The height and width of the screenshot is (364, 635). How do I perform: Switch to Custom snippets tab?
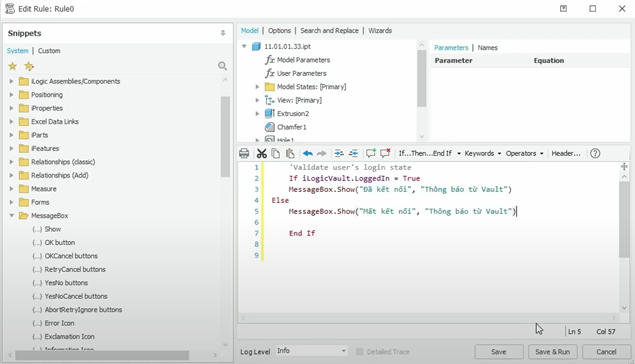(x=49, y=51)
